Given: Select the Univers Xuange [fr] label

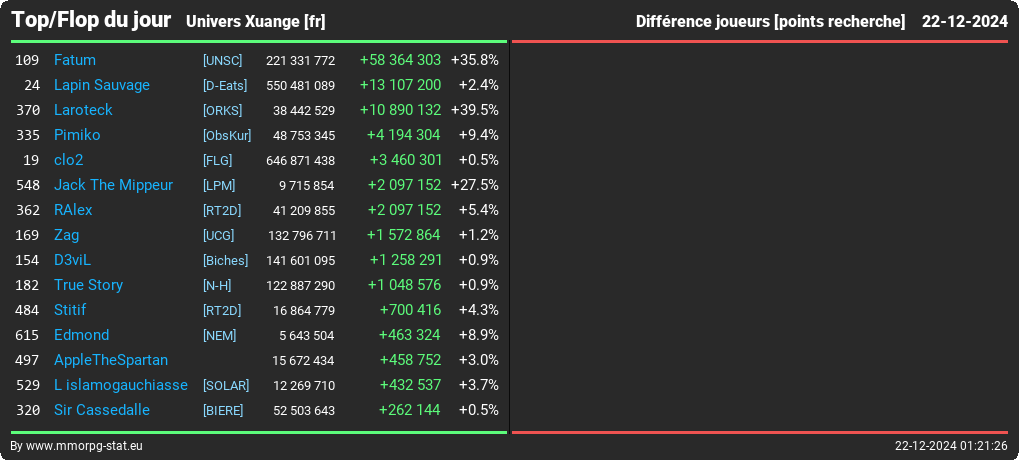Looking at the screenshot, I should 255,22.
